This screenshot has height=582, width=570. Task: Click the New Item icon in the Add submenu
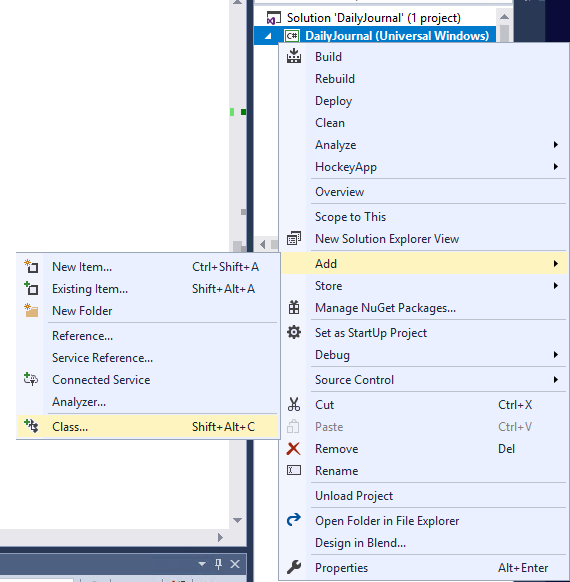[31, 267]
